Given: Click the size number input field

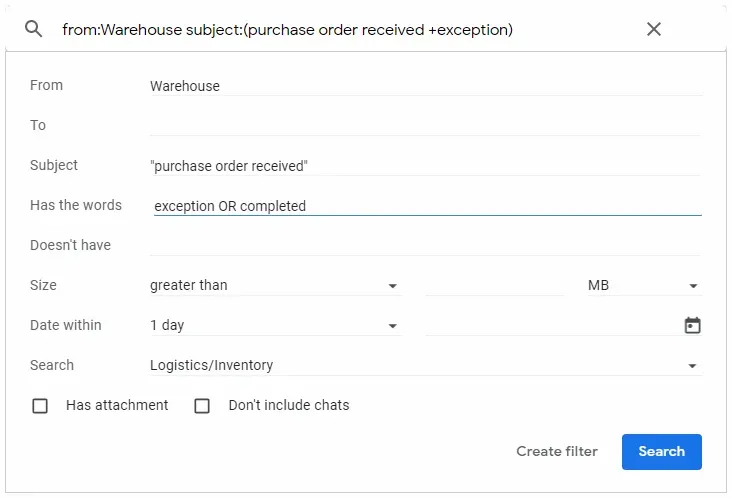Looking at the screenshot, I should point(495,285).
